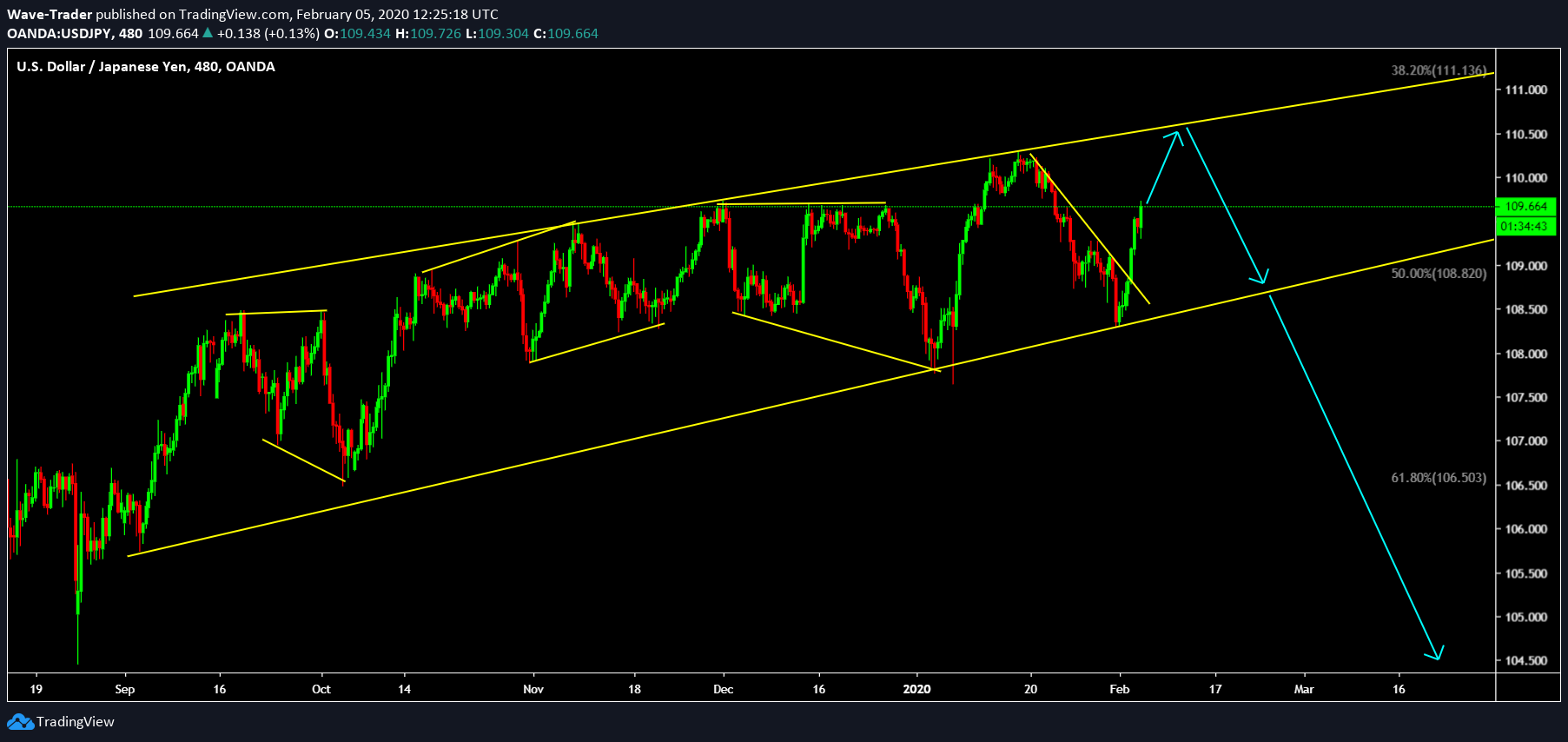Image resolution: width=1568 pixels, height=742 pixels.
Task: Click the TradingView logo icon
Action: (x=20, y=722)
